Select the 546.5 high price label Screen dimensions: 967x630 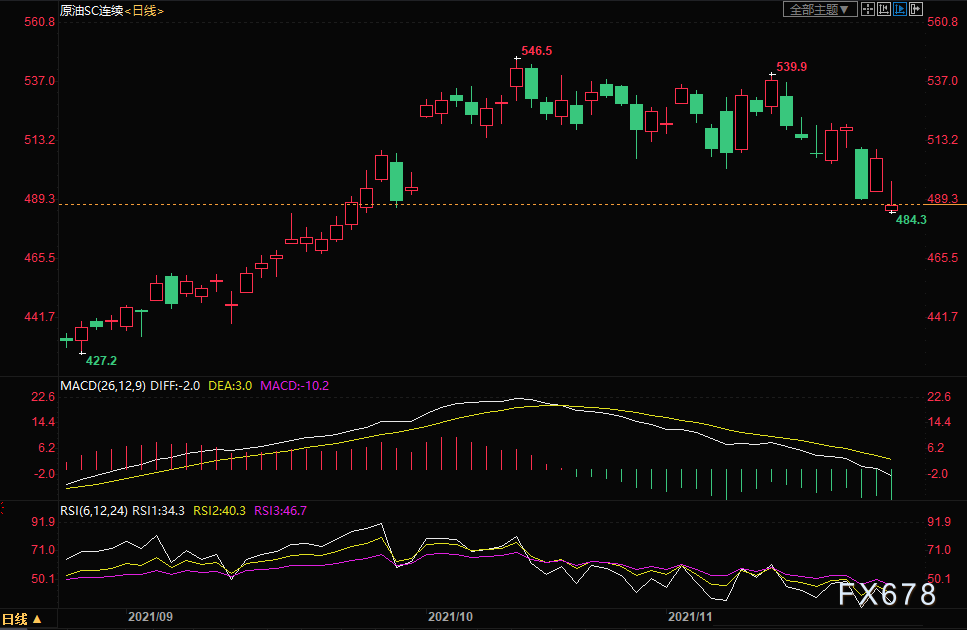click(537, 51)
